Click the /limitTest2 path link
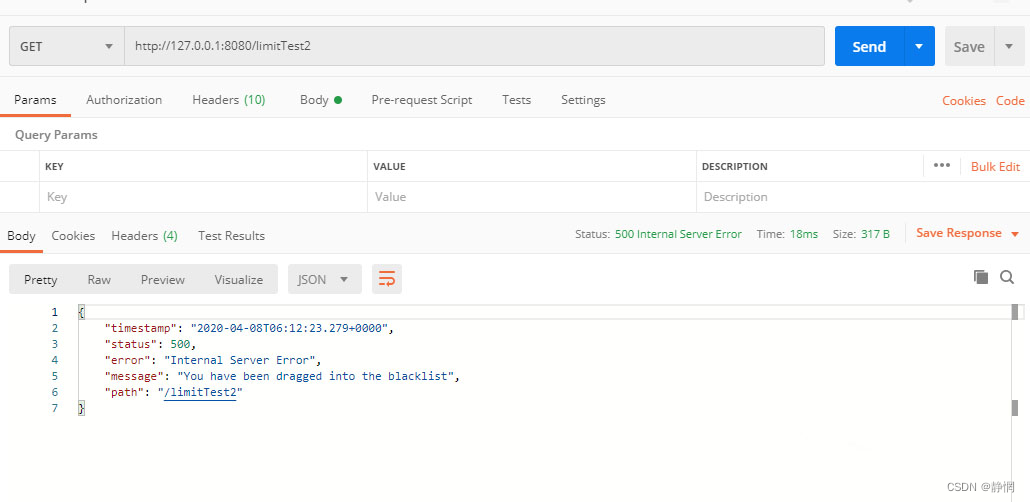 tap(200, 392)
